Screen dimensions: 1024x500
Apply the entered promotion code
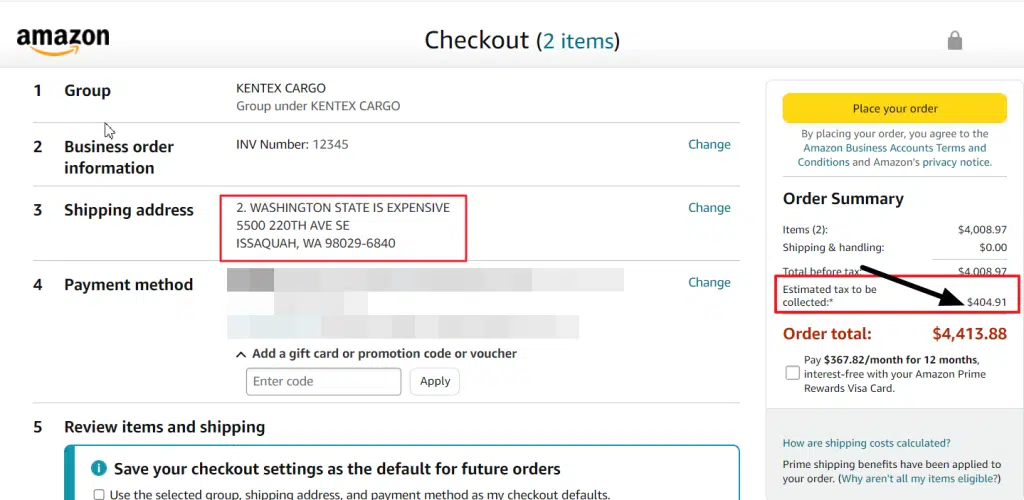tap(435, 381)
